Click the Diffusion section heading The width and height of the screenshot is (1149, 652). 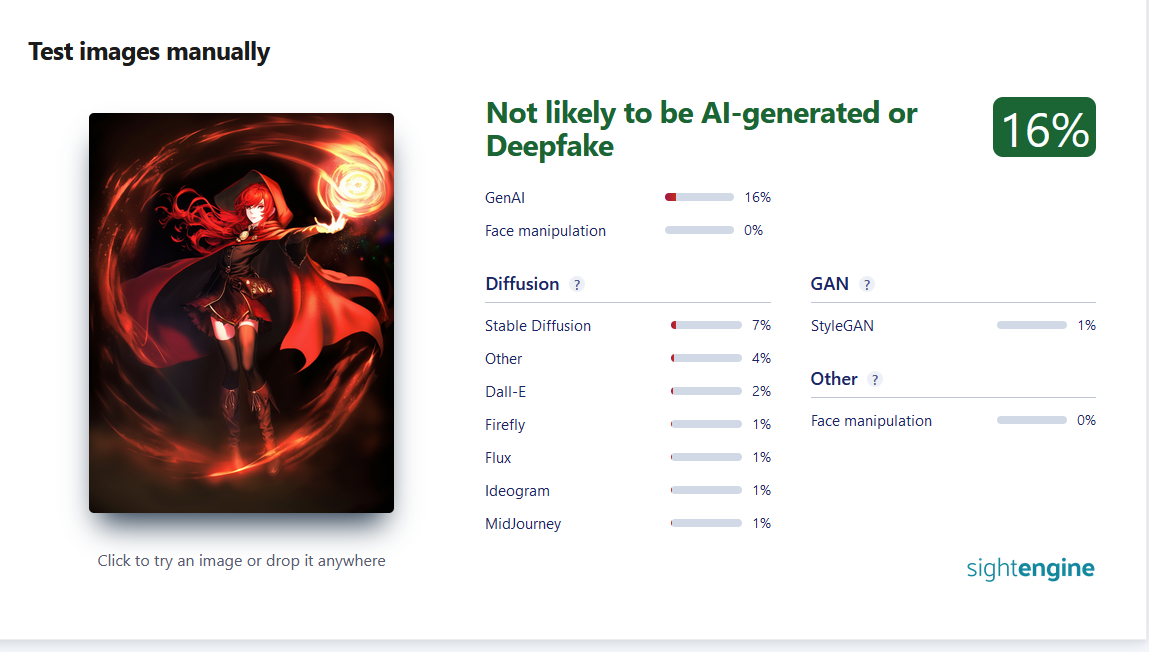tap(522, 284)
